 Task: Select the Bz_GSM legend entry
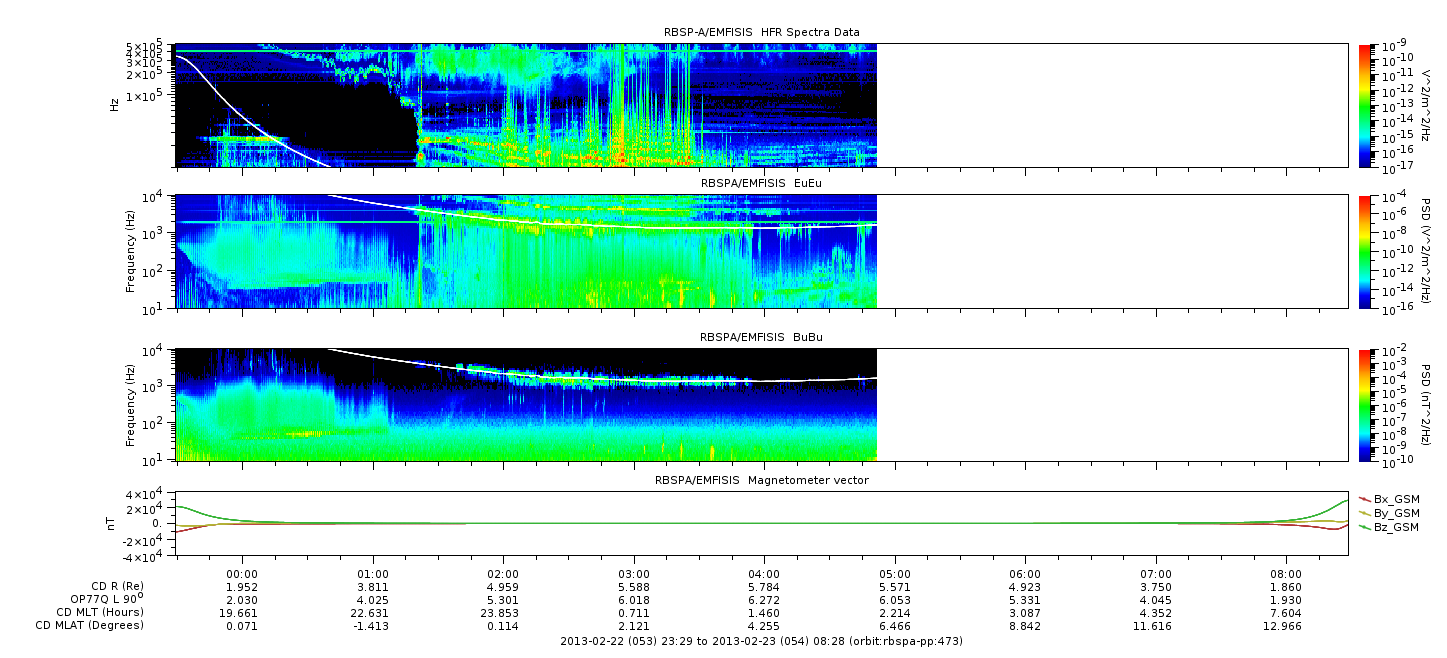pyautogui.click(x=1396, y=527)
